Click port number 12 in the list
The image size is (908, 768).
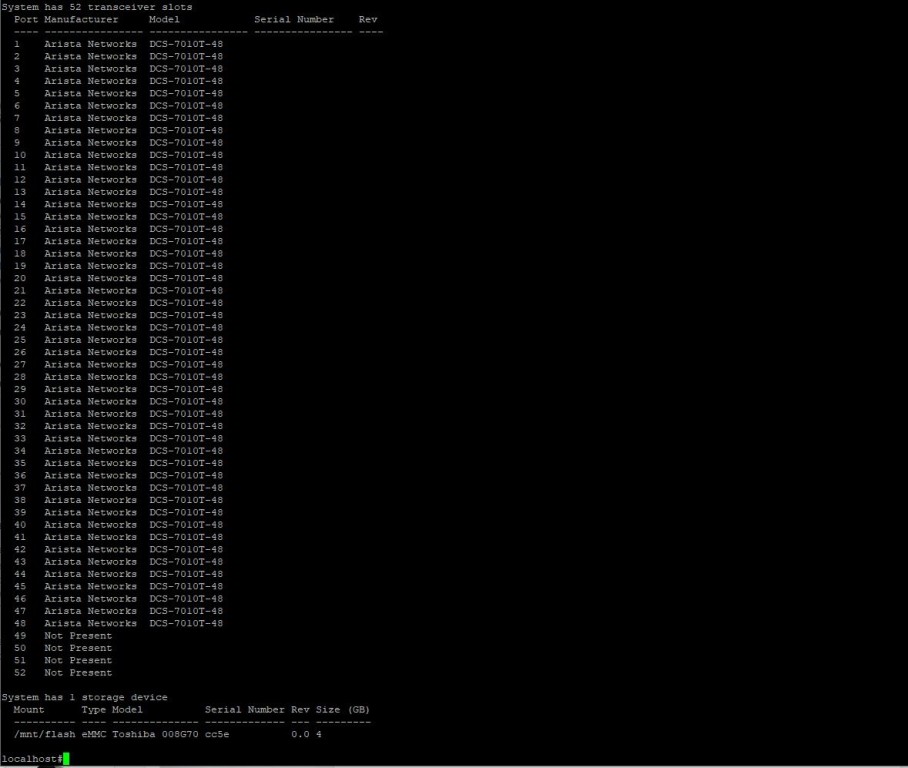coord(20,180)
